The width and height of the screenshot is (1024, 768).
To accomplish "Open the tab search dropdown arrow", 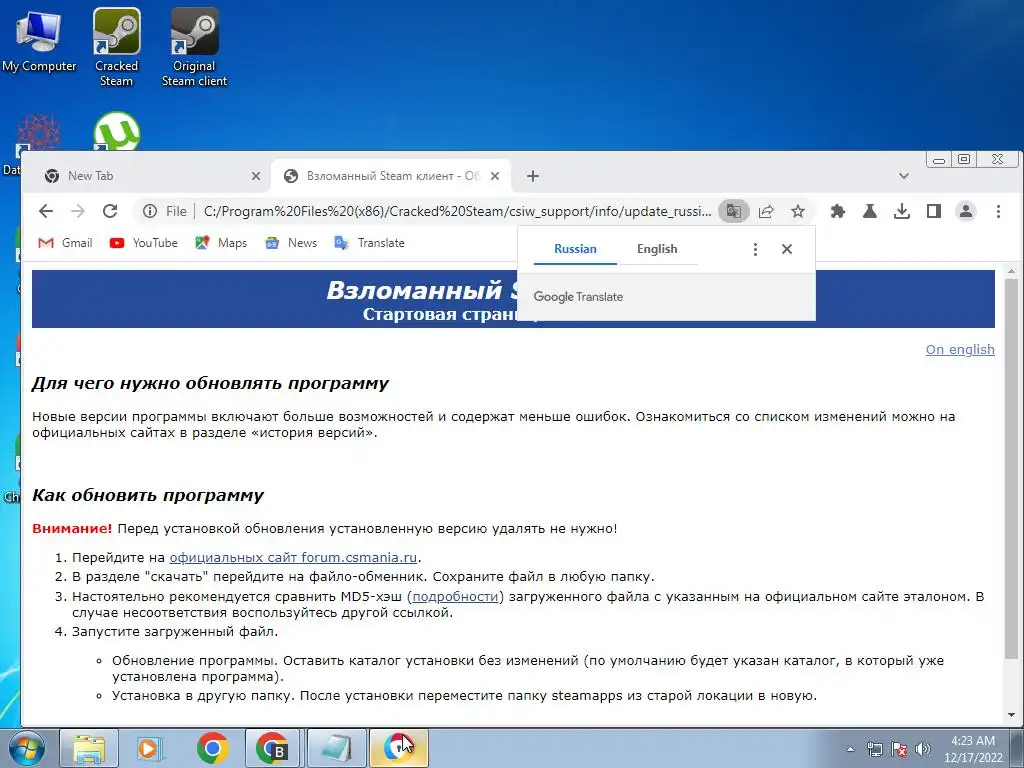I will (x=904, y=176).
